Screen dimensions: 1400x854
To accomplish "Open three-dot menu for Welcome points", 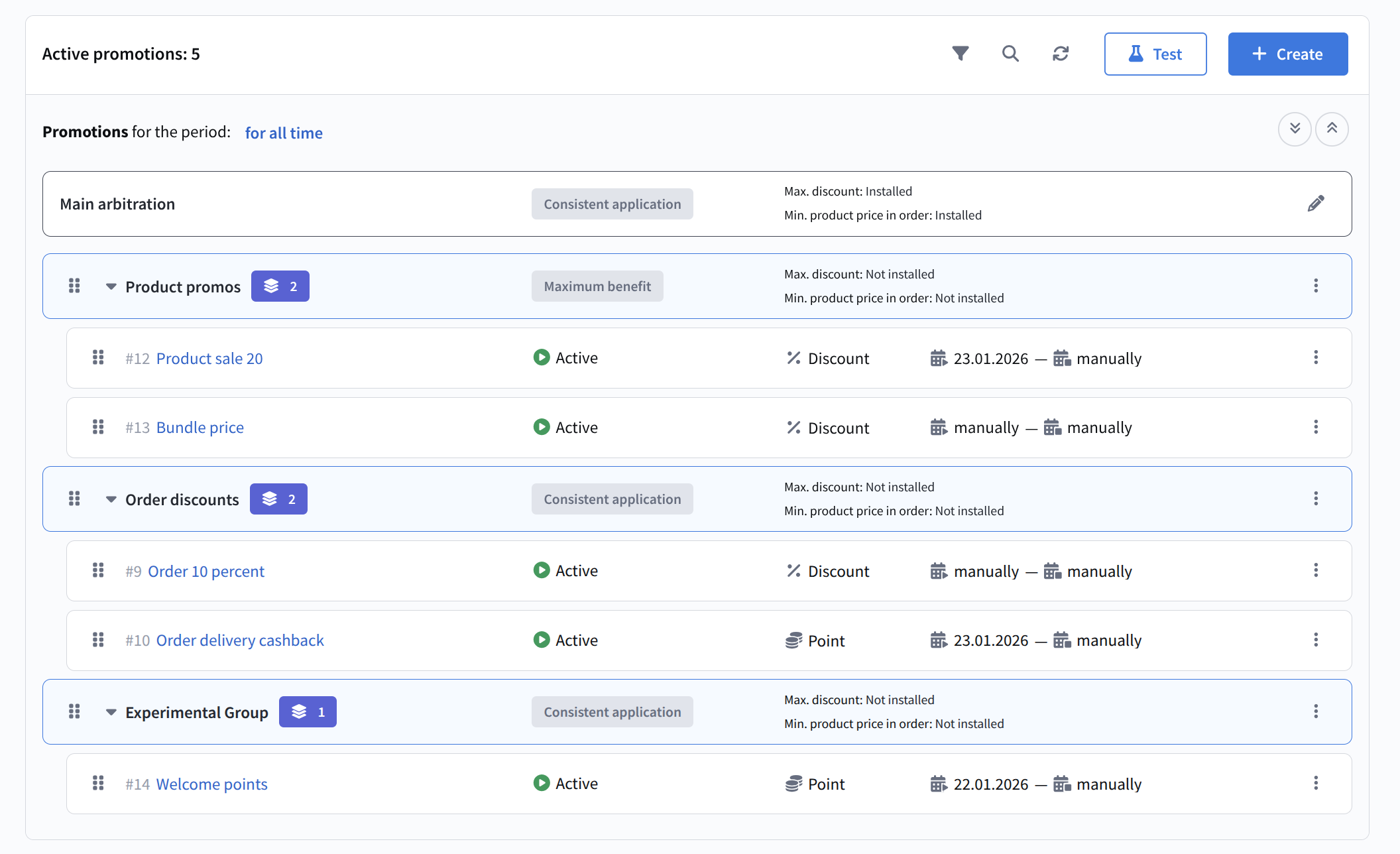I will coord(1316,784).
